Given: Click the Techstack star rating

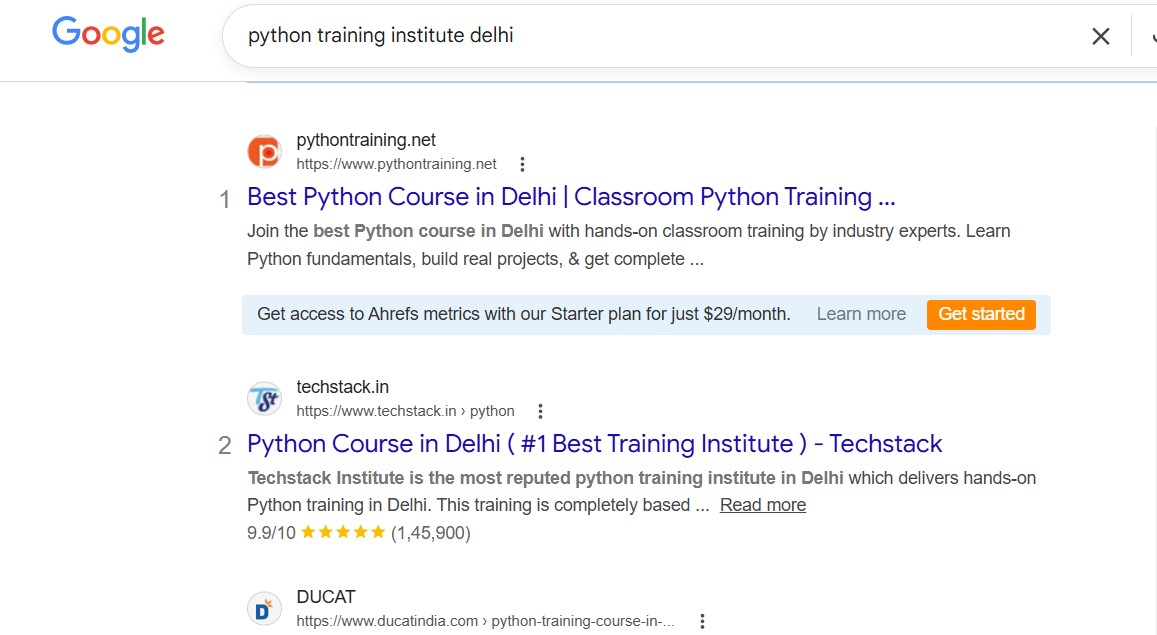Looking at the screenshot, I should pos(342,533).
